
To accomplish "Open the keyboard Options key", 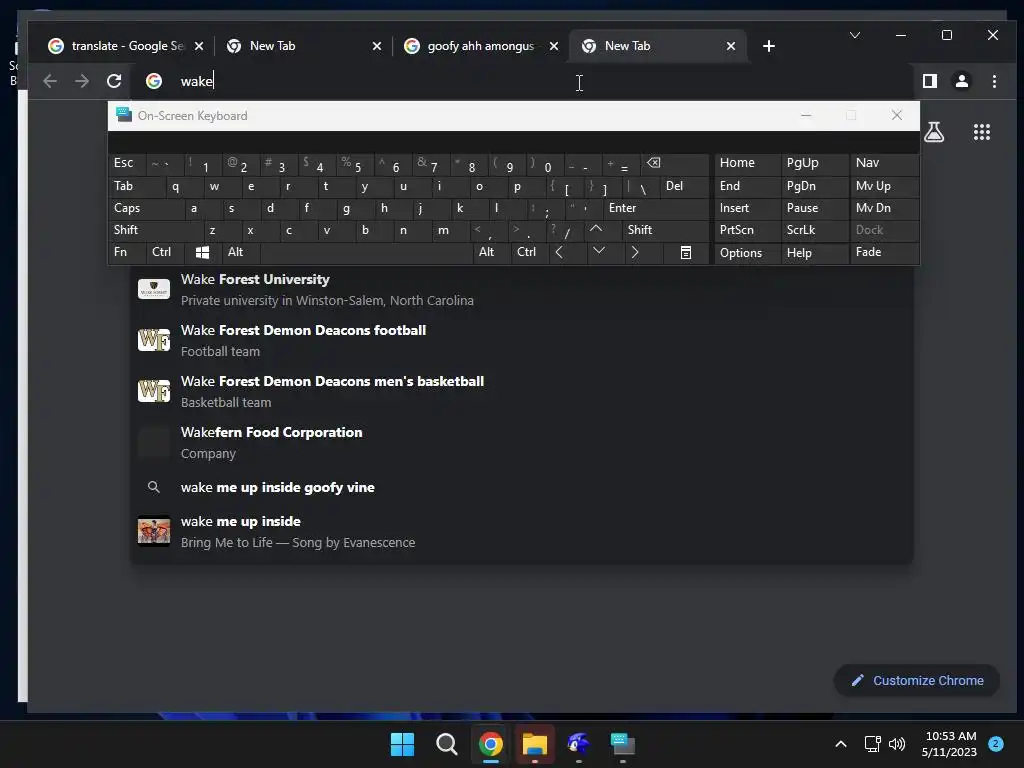I will click(747, 253).
